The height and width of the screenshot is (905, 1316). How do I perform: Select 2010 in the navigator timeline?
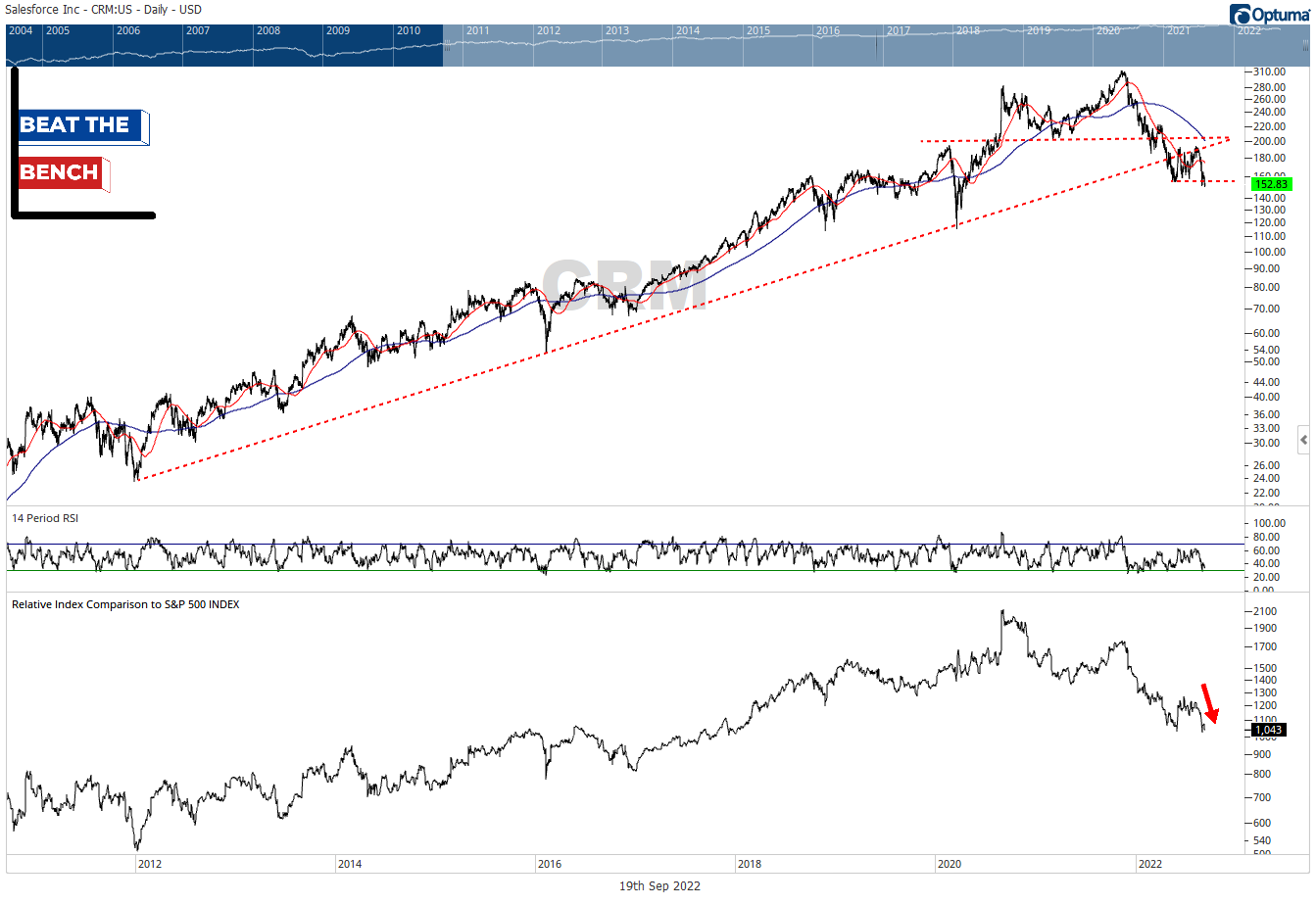[409, 30]
